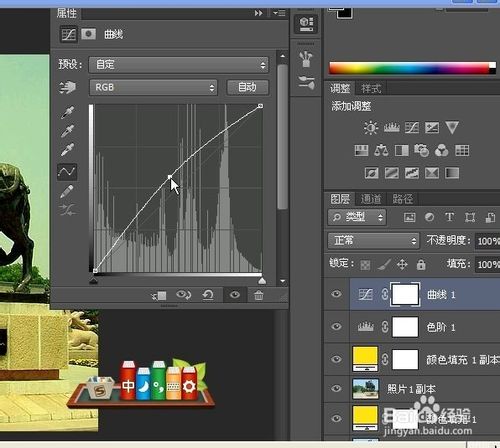Select the 曲线 1 layer mask thumbnail

405,294
